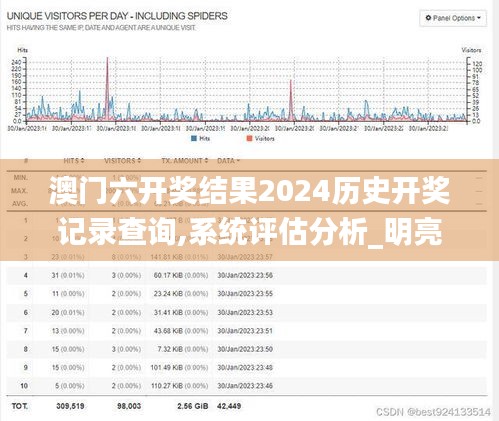The image size is (499, 421).
Task: Select date cell 30/Jan/2023:23:53
Action: (245, 312)
